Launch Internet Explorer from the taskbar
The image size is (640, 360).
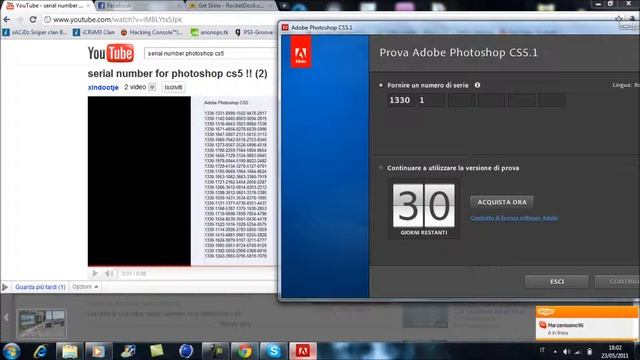pos(40,351)
